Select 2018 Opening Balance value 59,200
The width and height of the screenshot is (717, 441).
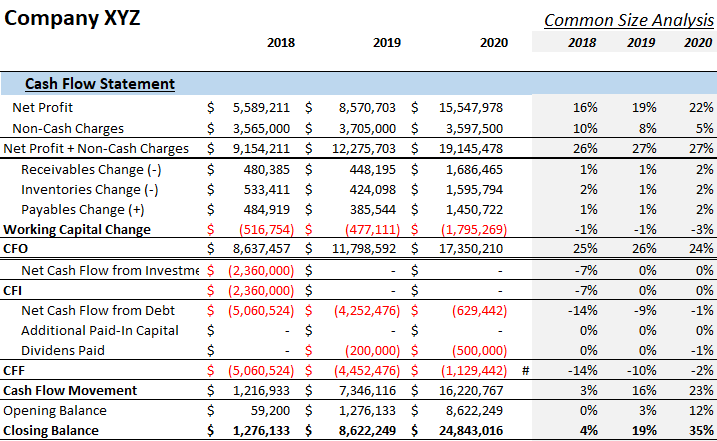(270, 411)
